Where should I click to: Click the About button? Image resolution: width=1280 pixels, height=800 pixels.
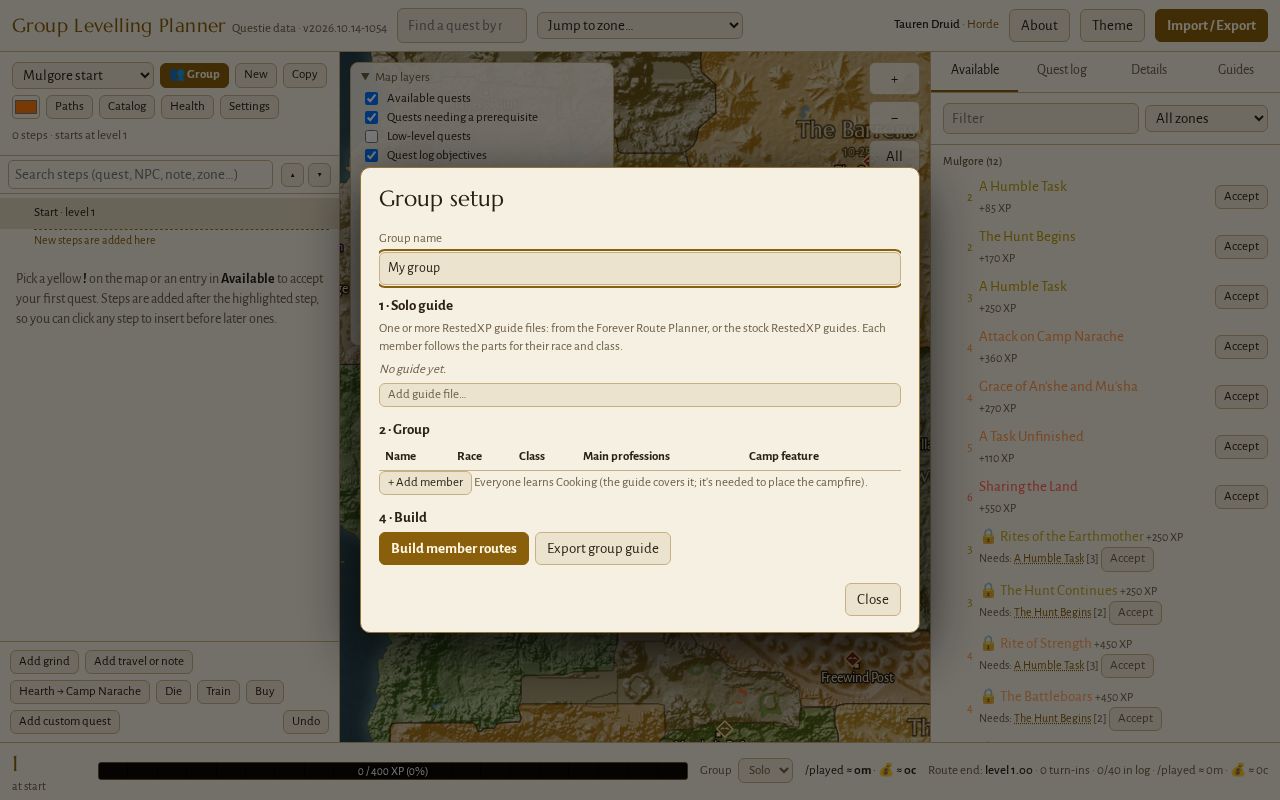tap(1039, 26)
